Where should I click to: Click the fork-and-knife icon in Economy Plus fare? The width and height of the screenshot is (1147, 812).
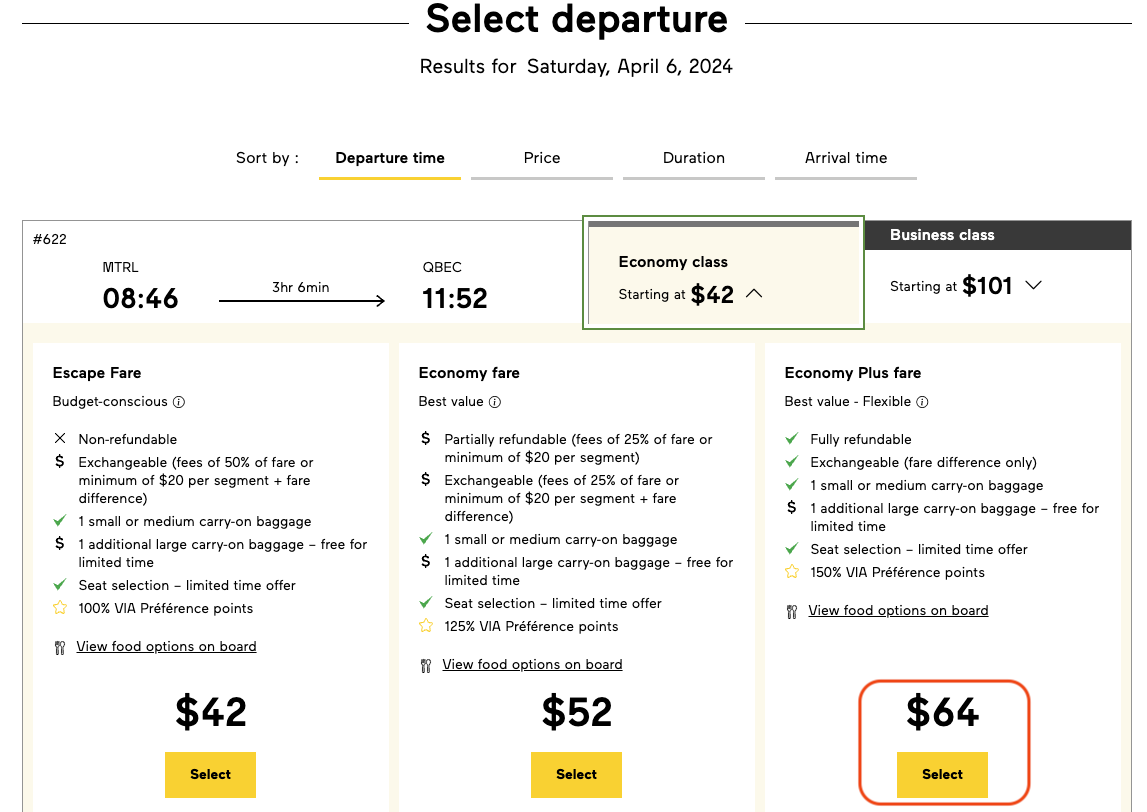click(790, 610)
